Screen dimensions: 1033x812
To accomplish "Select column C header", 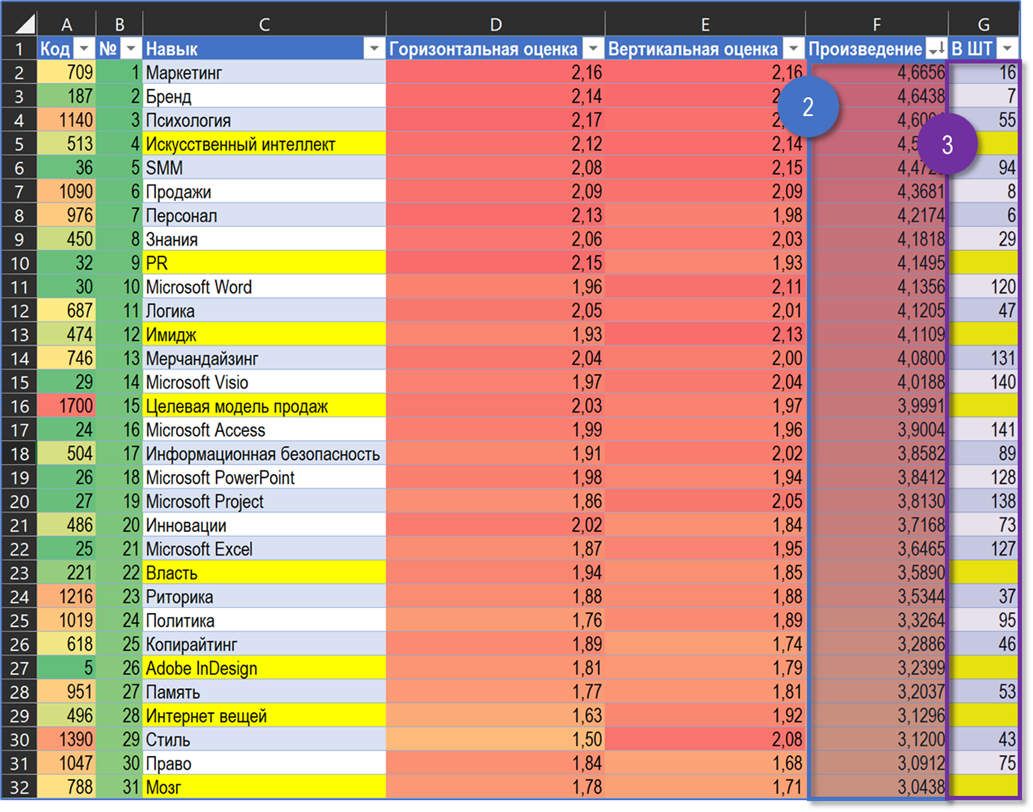I will tap(264, 24).
